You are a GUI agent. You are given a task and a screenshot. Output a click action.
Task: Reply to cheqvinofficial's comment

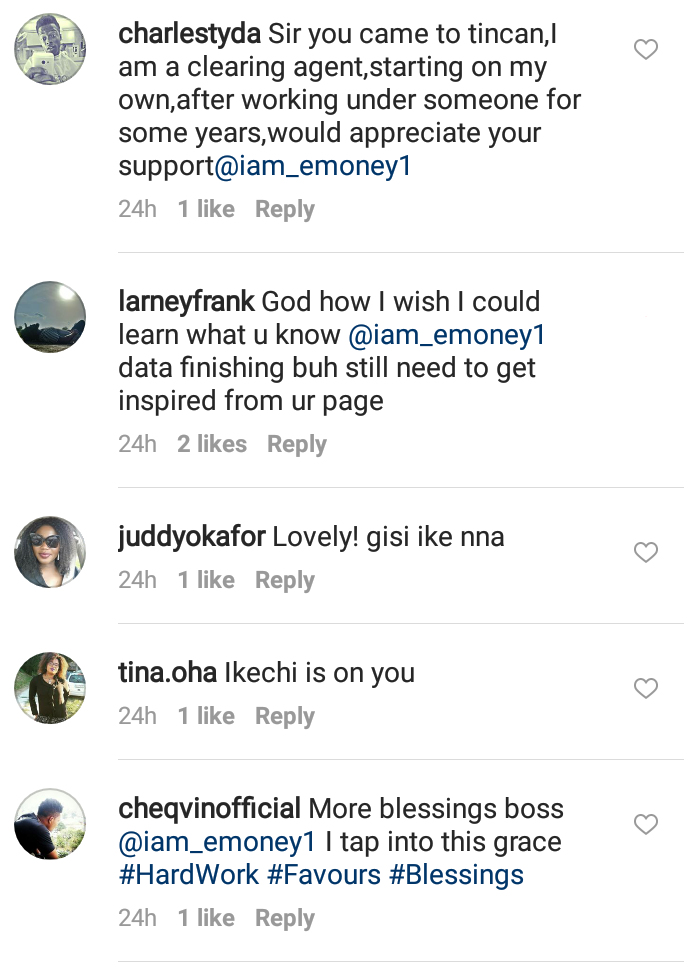click(285, 918)
